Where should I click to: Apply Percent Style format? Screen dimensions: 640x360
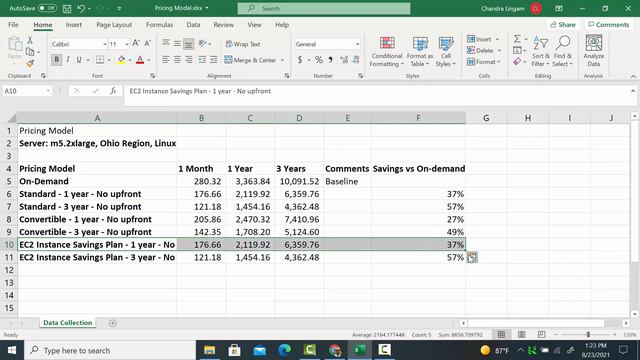(319, 60)
